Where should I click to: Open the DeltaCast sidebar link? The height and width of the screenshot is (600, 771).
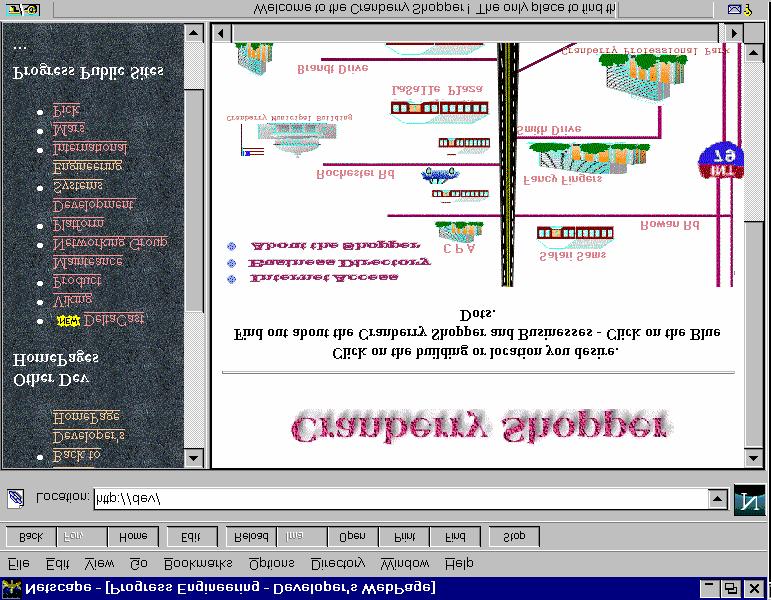click(114, 320)
